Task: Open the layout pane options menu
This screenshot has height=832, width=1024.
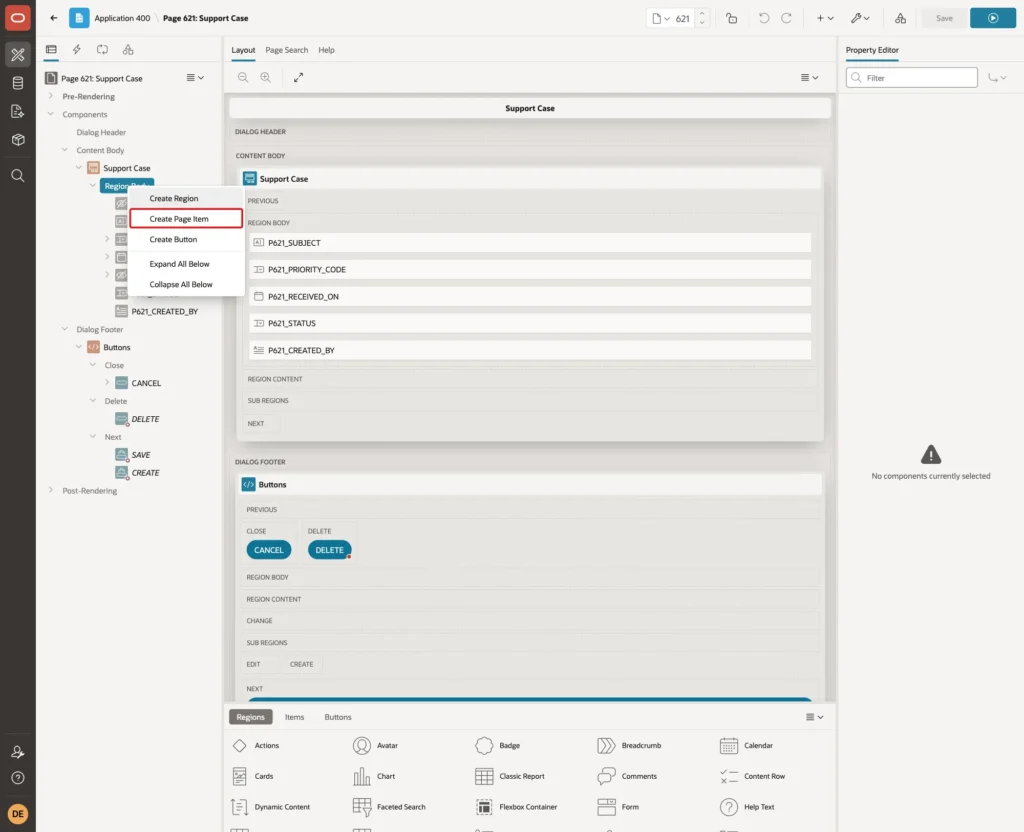Action: click(x=810, y=77)
